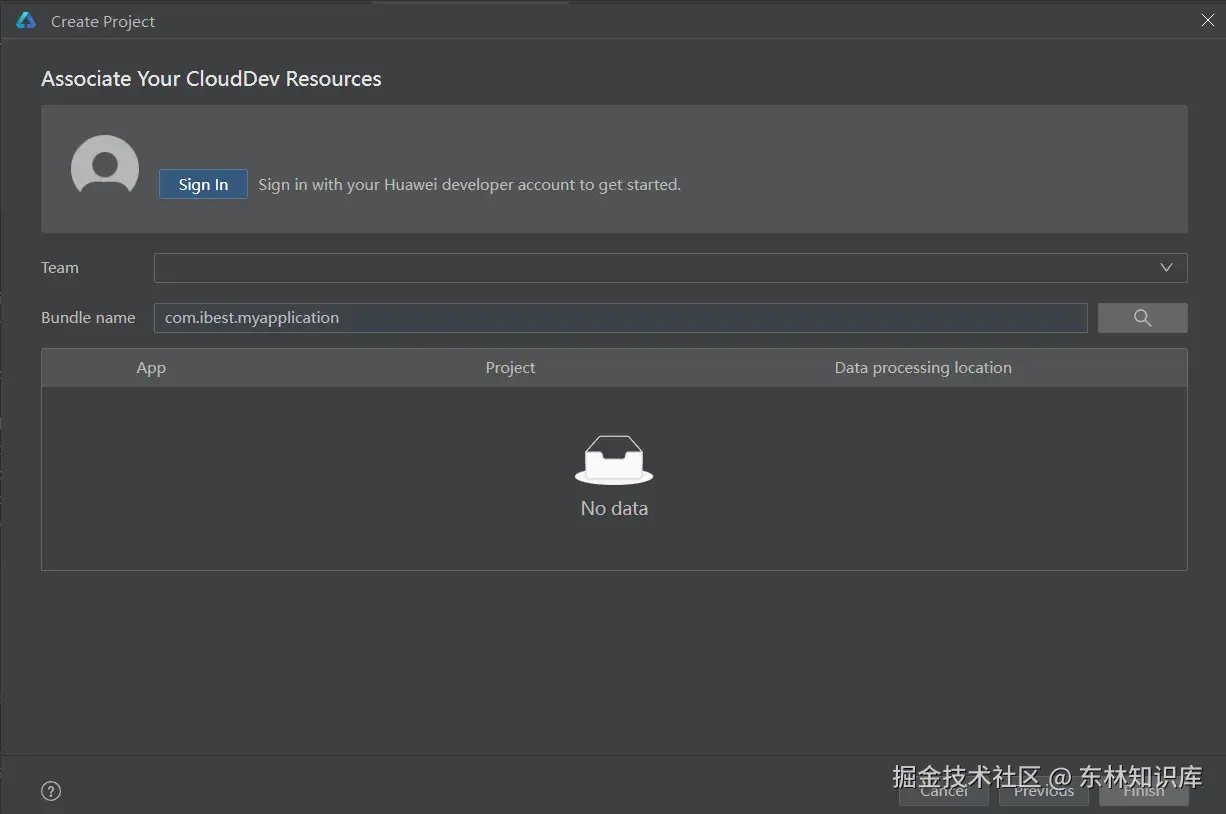Click the Huawei developer account sign-in hint text
The width and height of the screenshot is (1226, 814).
(x=469, y=185)
